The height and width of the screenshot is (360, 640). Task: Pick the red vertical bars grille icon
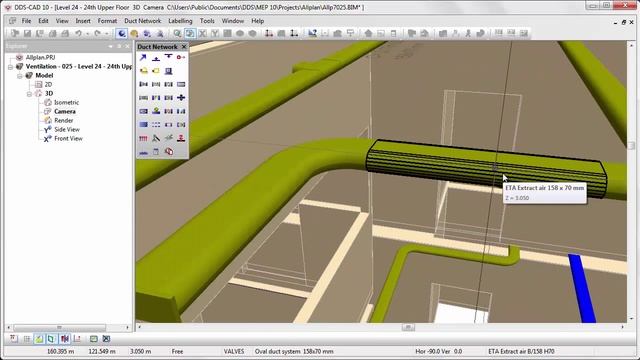[143, 138]
